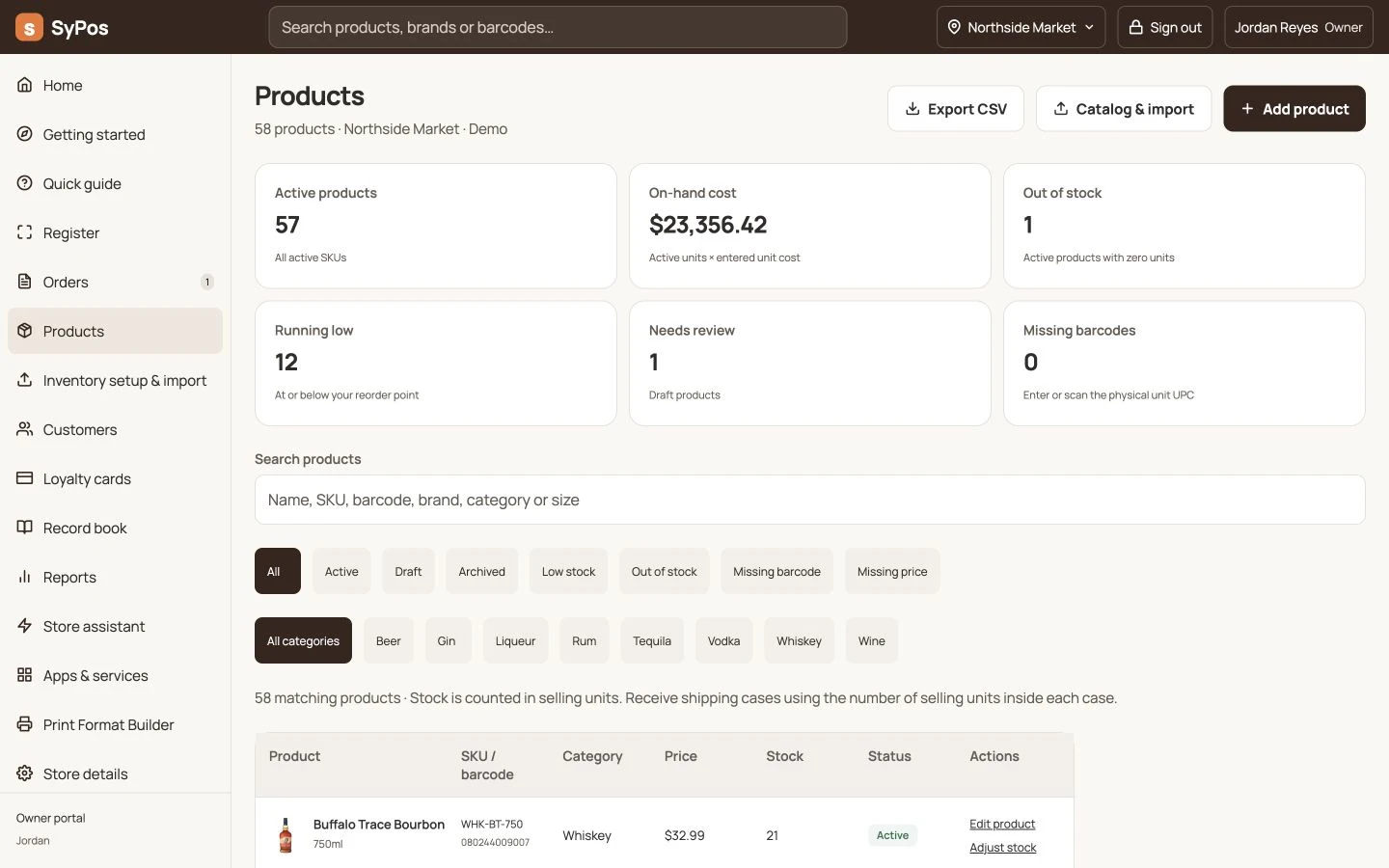1389x868 pixels.
Task: Open the On-hand cost card
Action: 810,226
